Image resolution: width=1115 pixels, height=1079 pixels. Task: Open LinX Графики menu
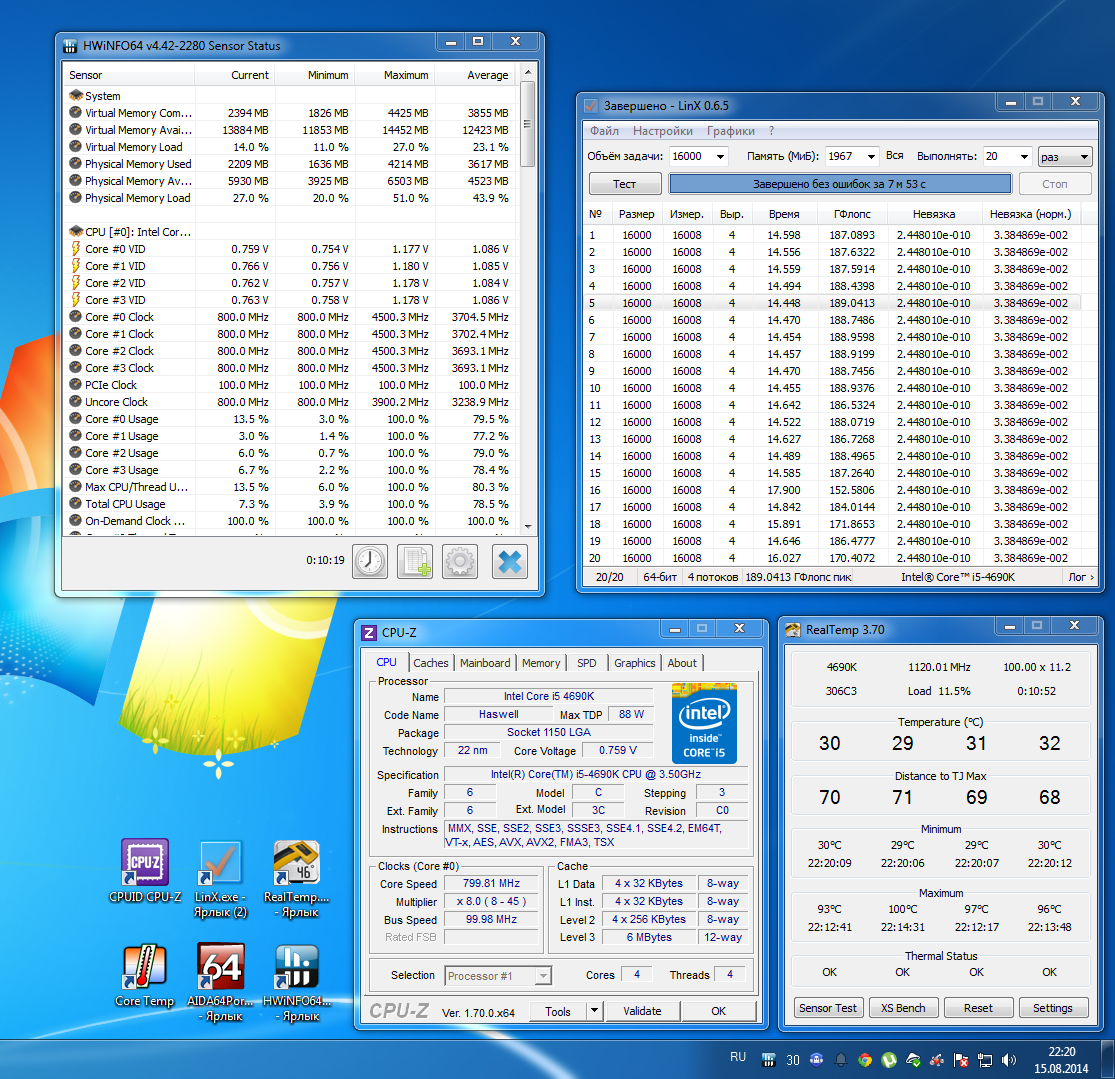[731, 131]
